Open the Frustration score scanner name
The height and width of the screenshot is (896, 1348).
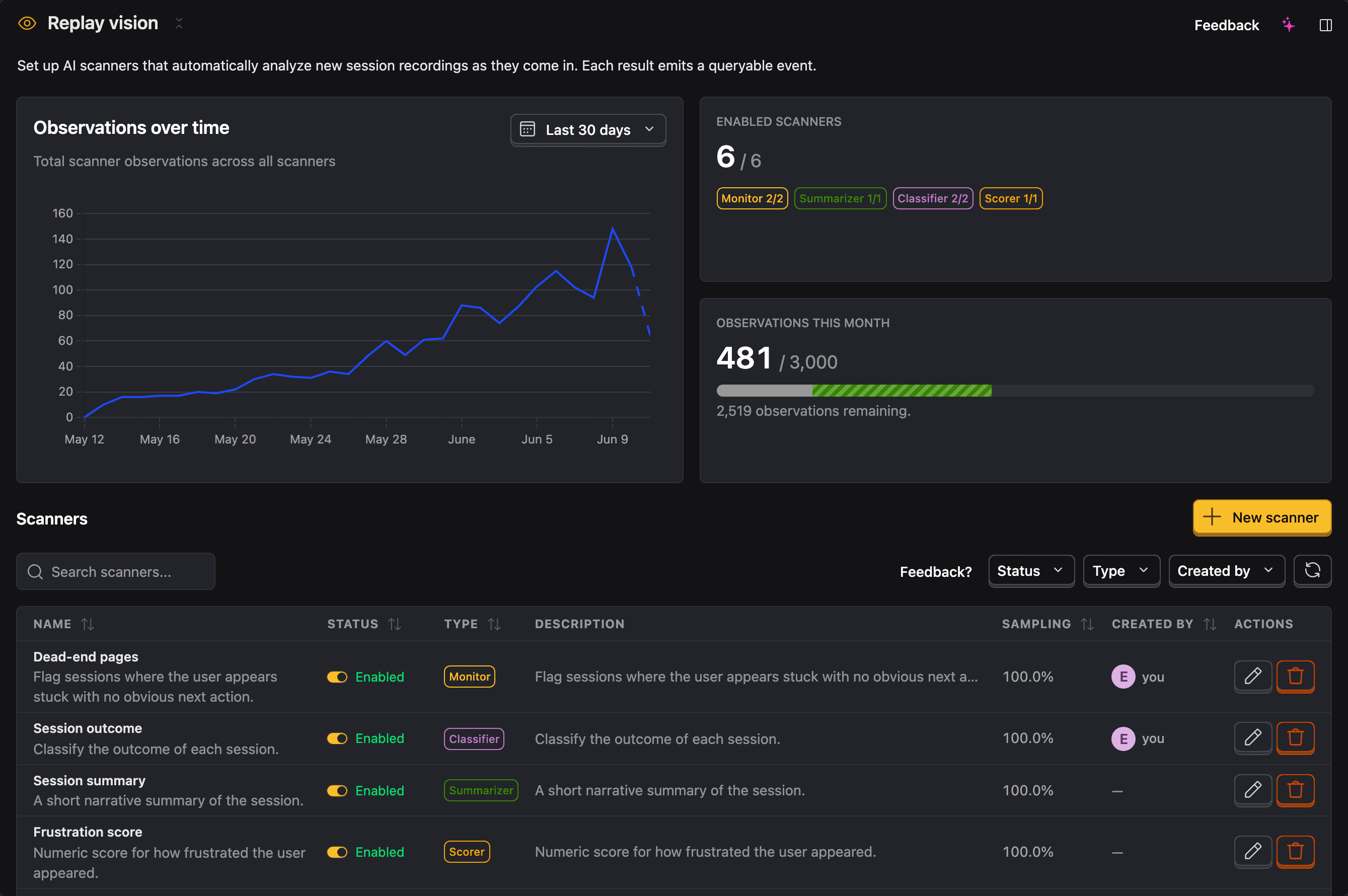pyautogui.click(x=88, y=832)
